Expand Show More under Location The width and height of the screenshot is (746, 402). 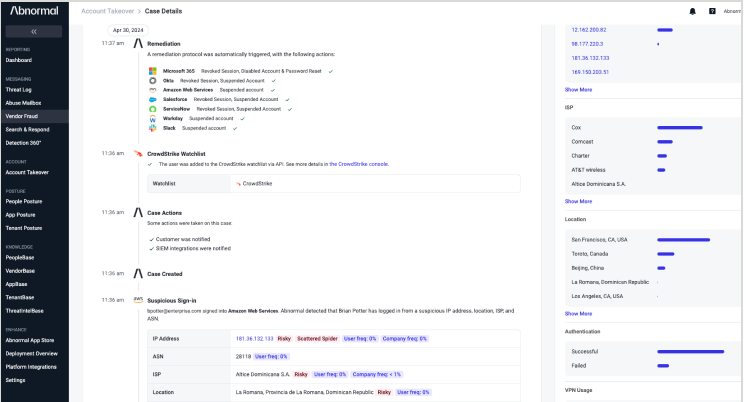[x=579, y=314]
